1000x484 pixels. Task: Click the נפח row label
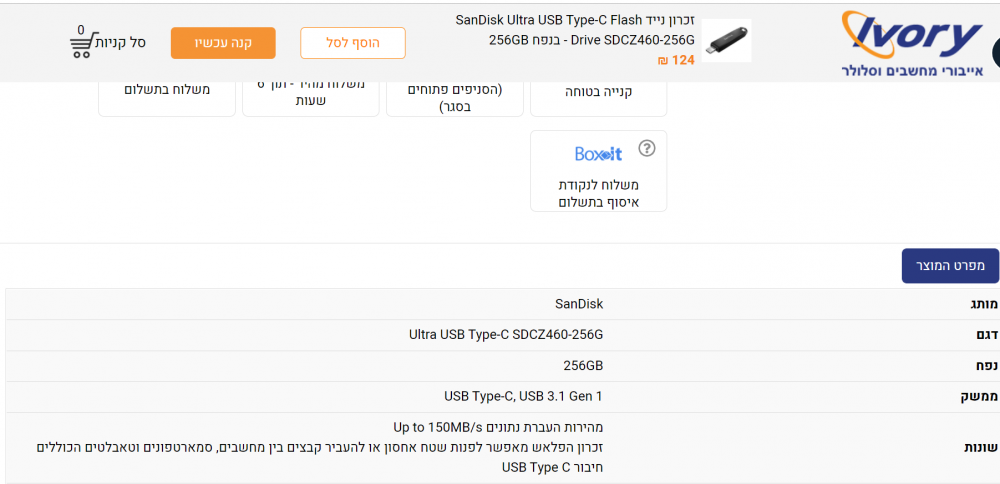point(986,366)
